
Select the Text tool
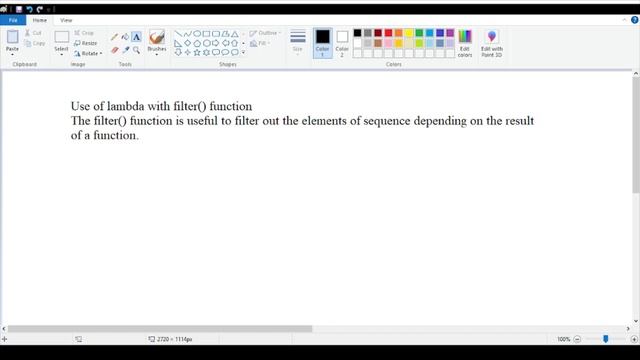tap(136, 37)
